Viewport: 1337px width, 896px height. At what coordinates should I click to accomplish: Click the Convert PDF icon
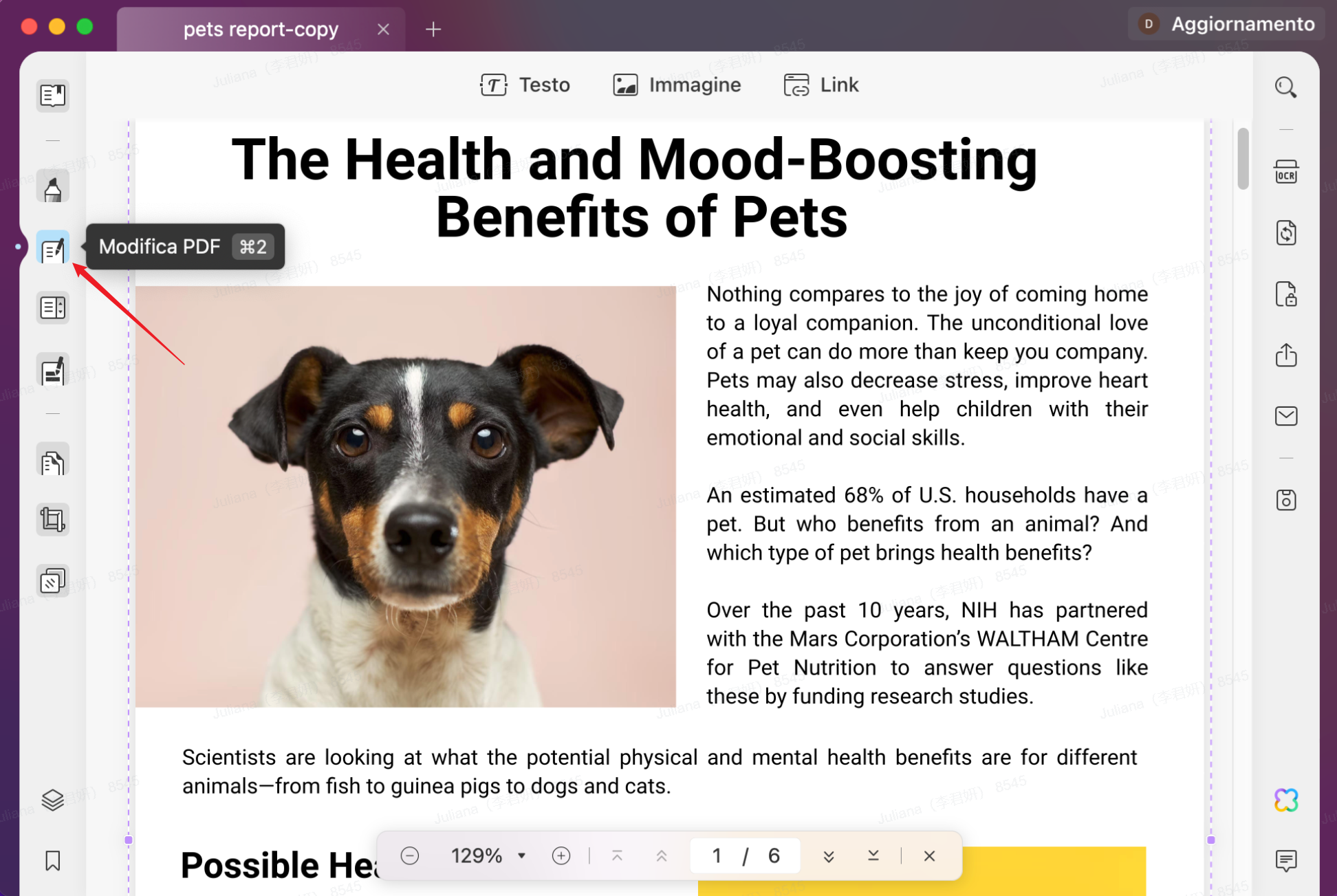(x=1286, y=233)
